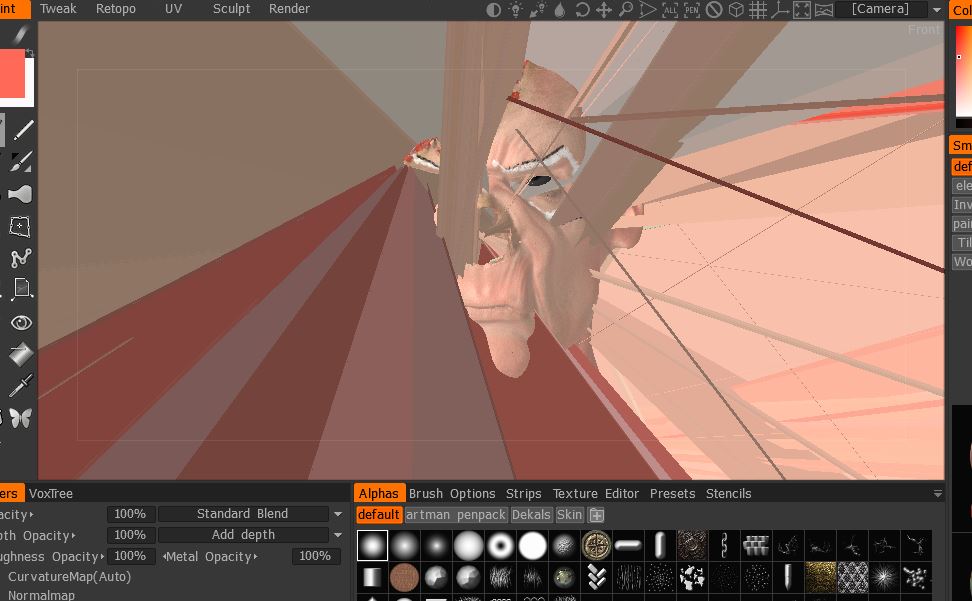Click the zoom magnifier icon
This screenshot has width=972, height=601.
(x=626, y=10)
